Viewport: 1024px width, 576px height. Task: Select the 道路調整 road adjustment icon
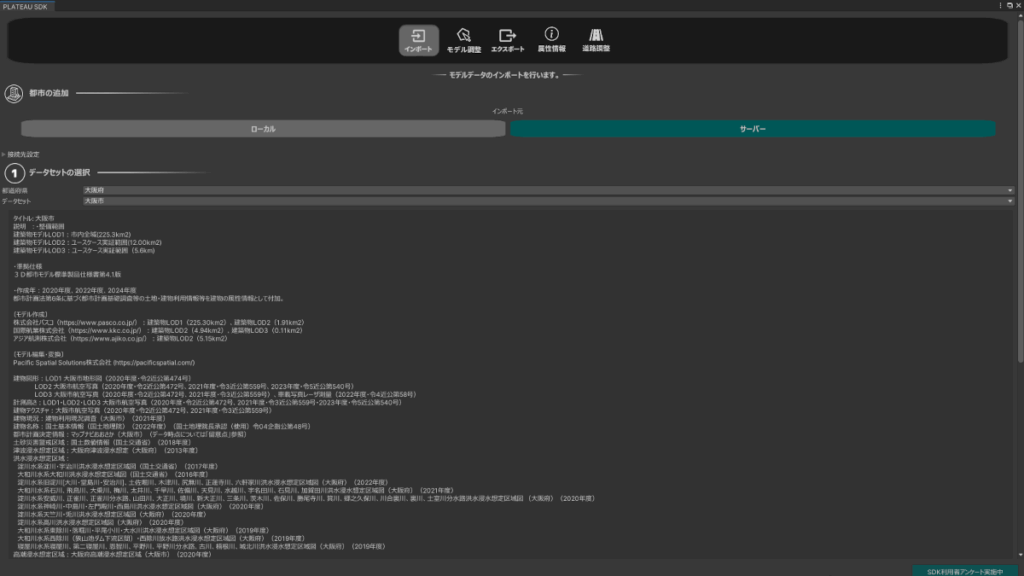(596, 40)
